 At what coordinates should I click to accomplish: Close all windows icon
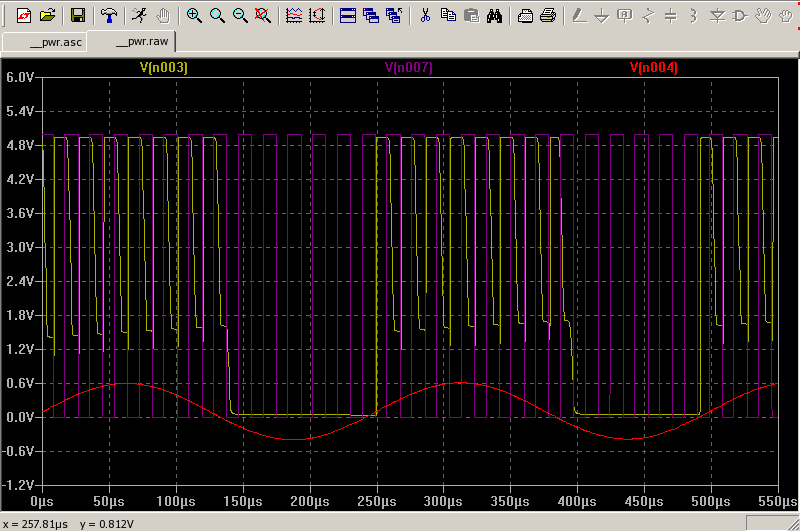click(x=394, y=15)
